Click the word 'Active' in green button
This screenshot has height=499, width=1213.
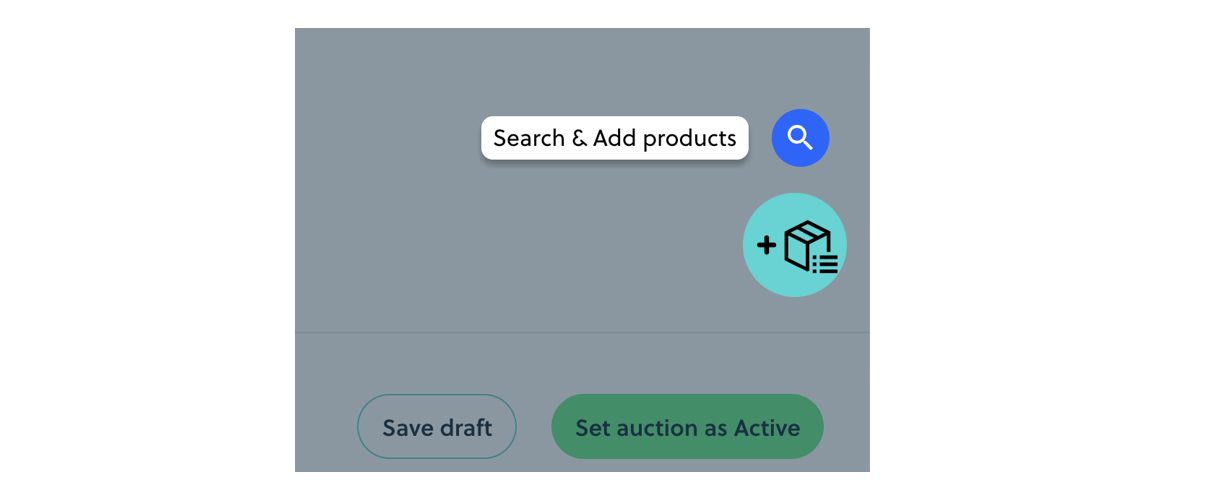click(x=767, y=428)
